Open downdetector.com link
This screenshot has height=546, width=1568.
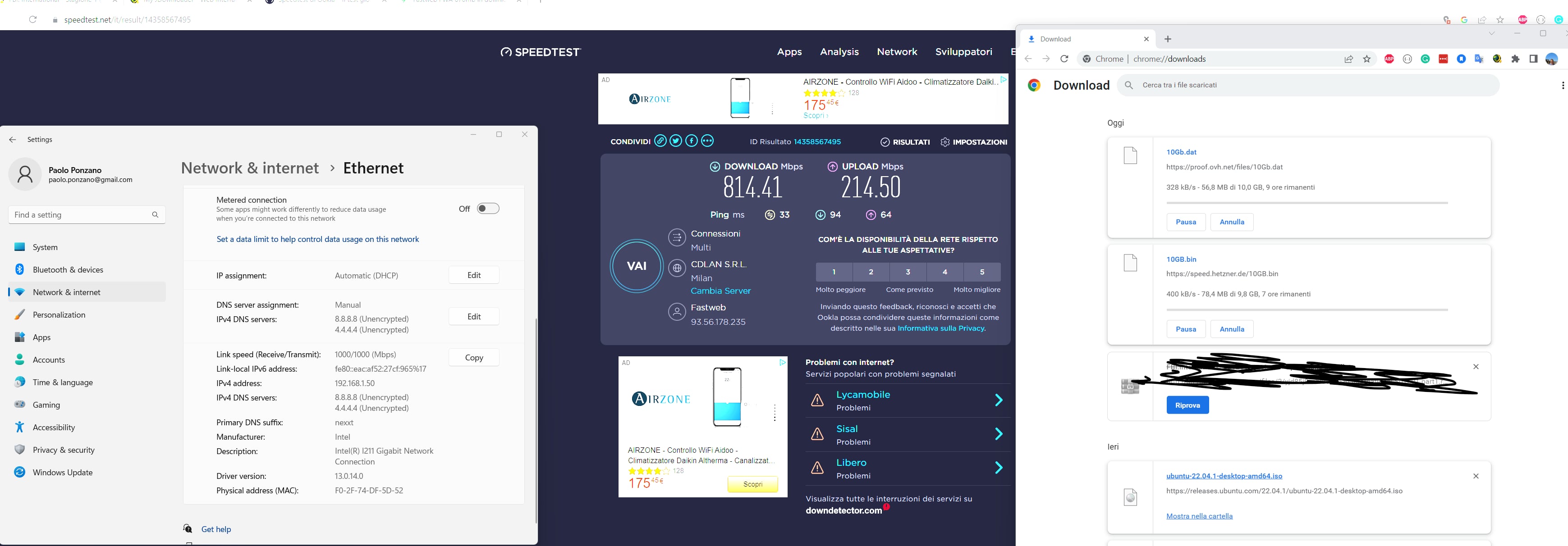point(844,511)
